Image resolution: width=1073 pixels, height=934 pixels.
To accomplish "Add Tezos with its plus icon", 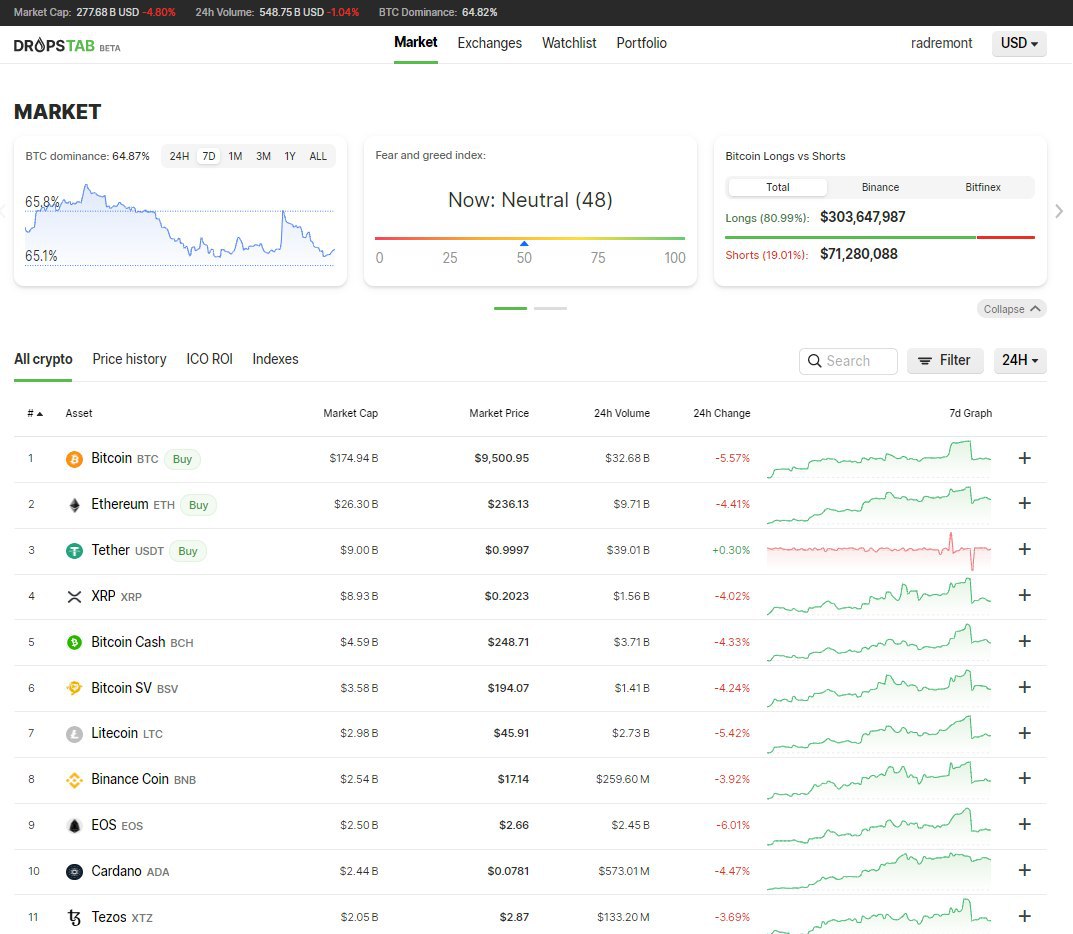I will coord(1024,916).
